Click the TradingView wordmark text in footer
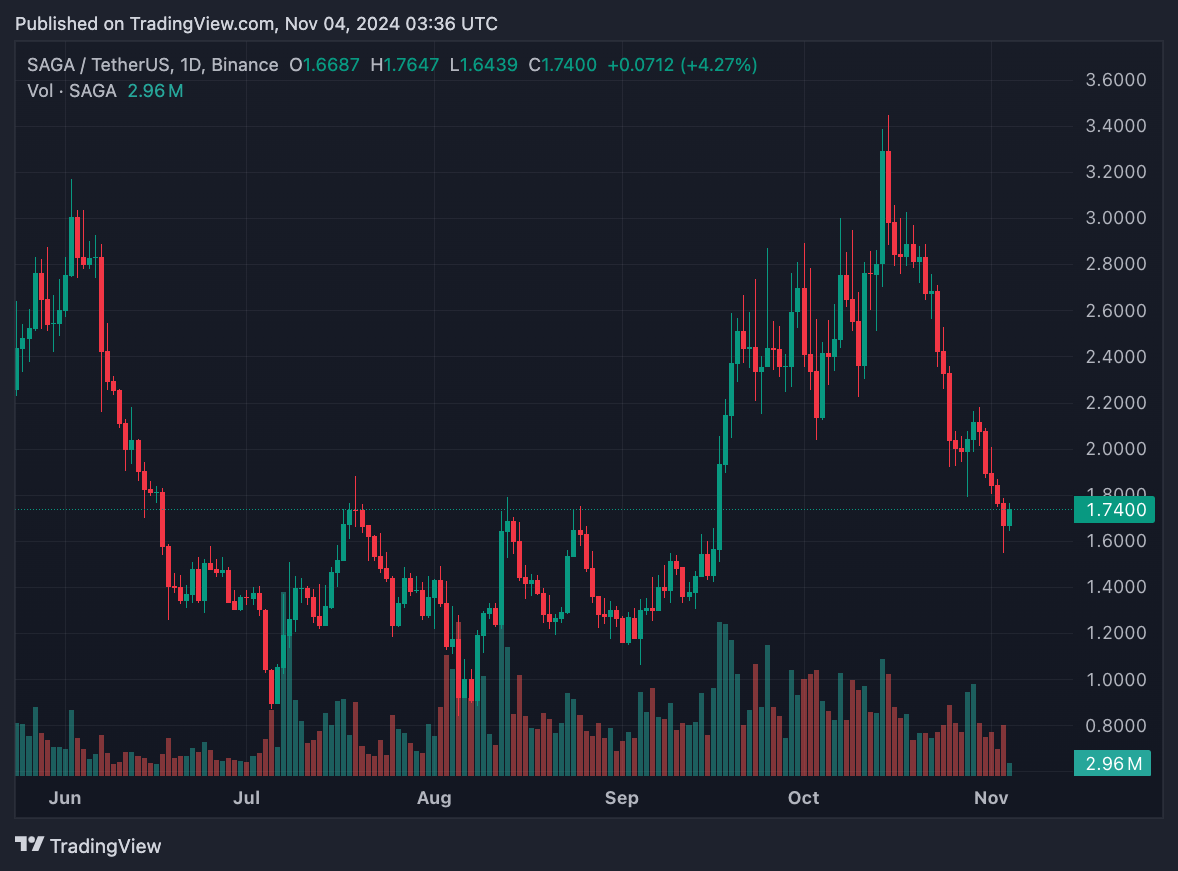The width and height of the screenshot is (1178, 871). [105, 846]
